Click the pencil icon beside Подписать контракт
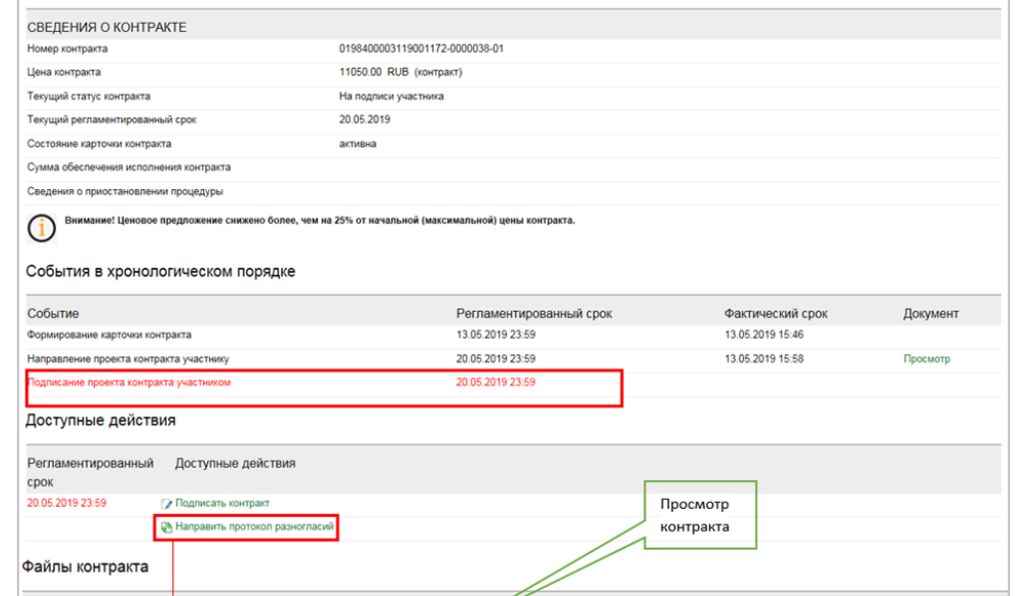This screenshot has height=596, width=1024. [x=167, y=503]
